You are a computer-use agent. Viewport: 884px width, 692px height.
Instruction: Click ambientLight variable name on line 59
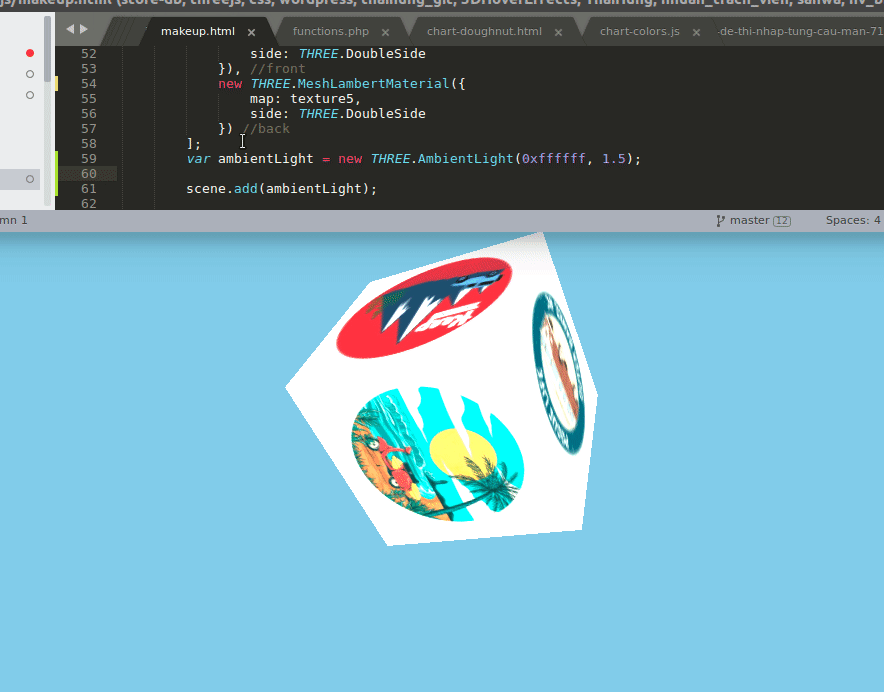pos(266,158)
